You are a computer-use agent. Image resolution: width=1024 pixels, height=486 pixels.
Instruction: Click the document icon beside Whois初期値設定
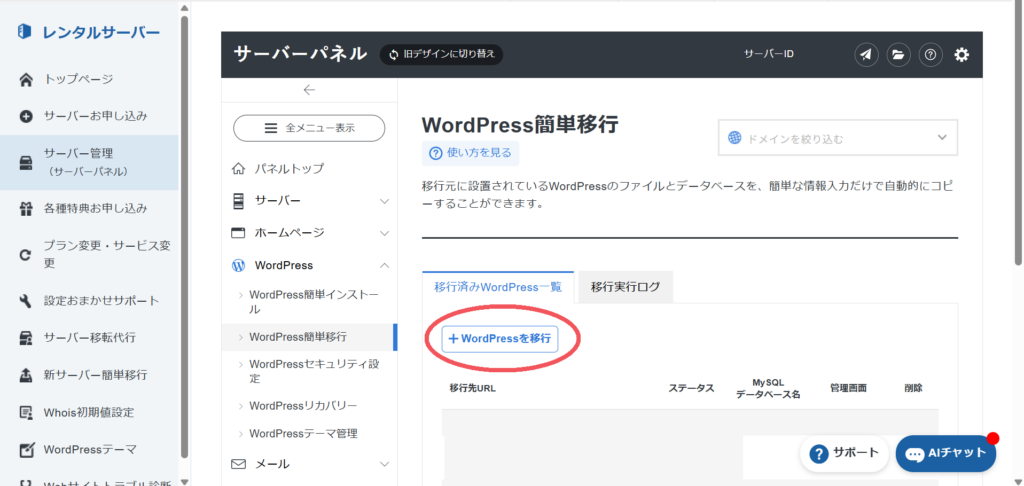tap(25, 413)
